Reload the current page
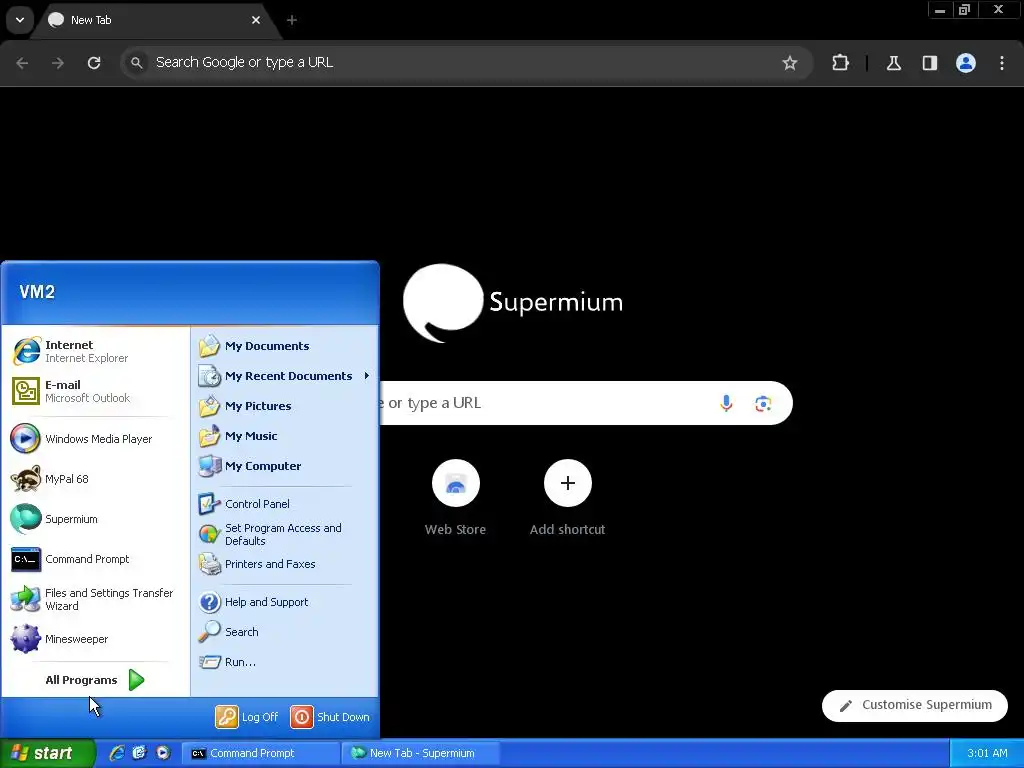The image size is (1024, 768). pos(94,63)
